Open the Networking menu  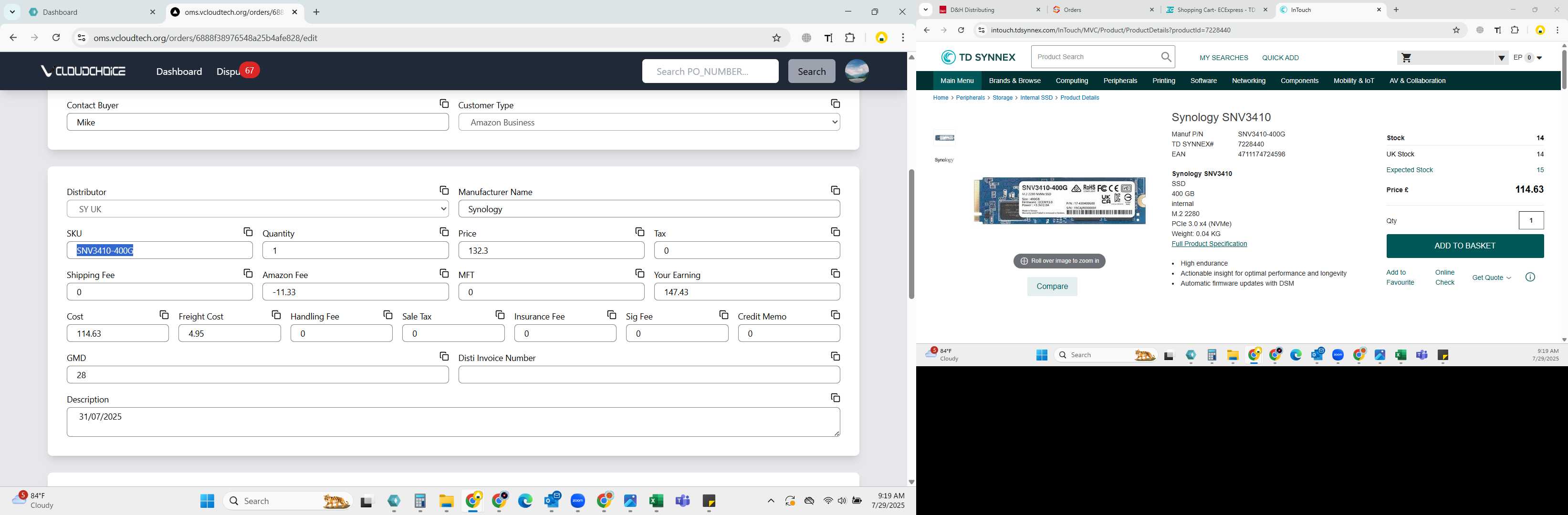tap(1248, 81)
